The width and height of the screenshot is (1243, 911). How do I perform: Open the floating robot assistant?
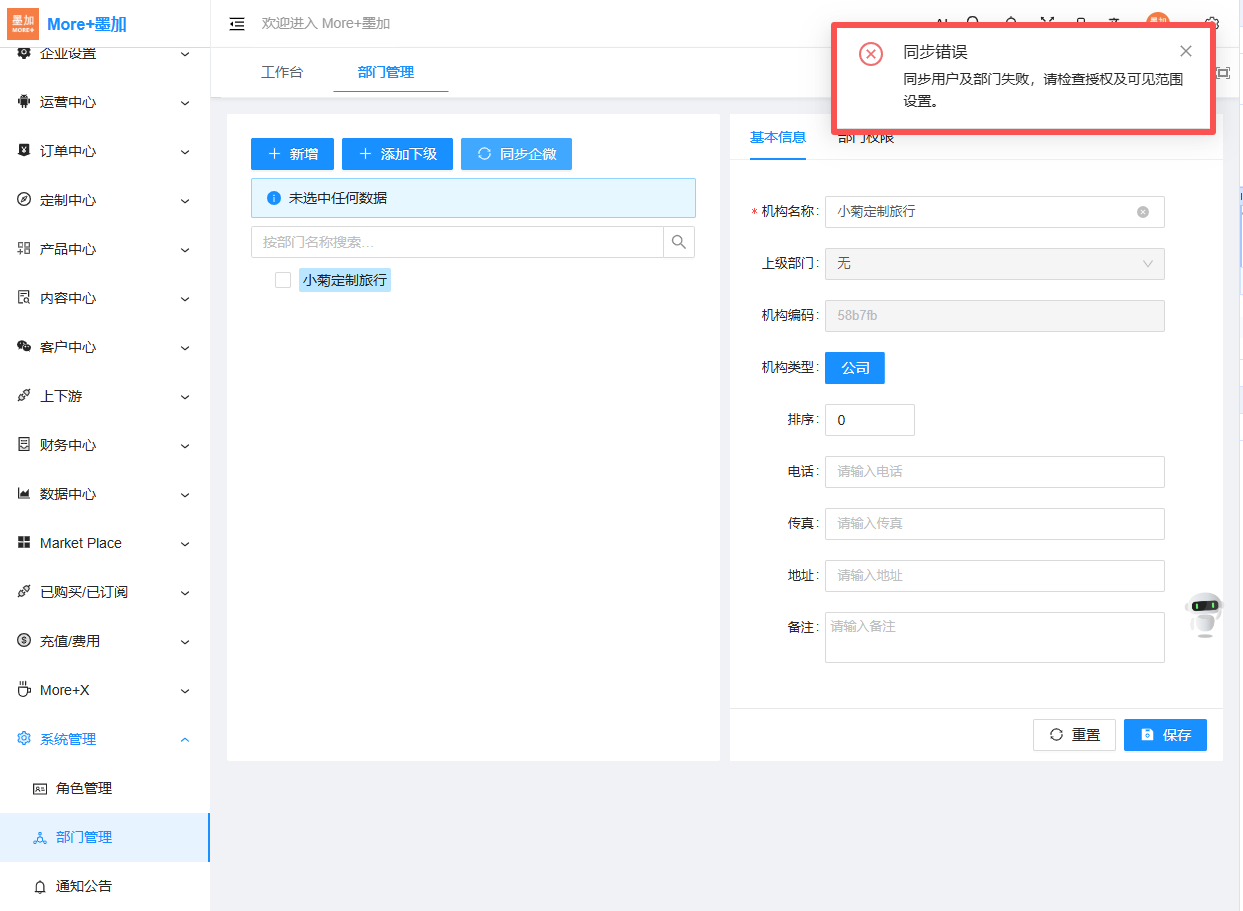tap(1204, 614)
